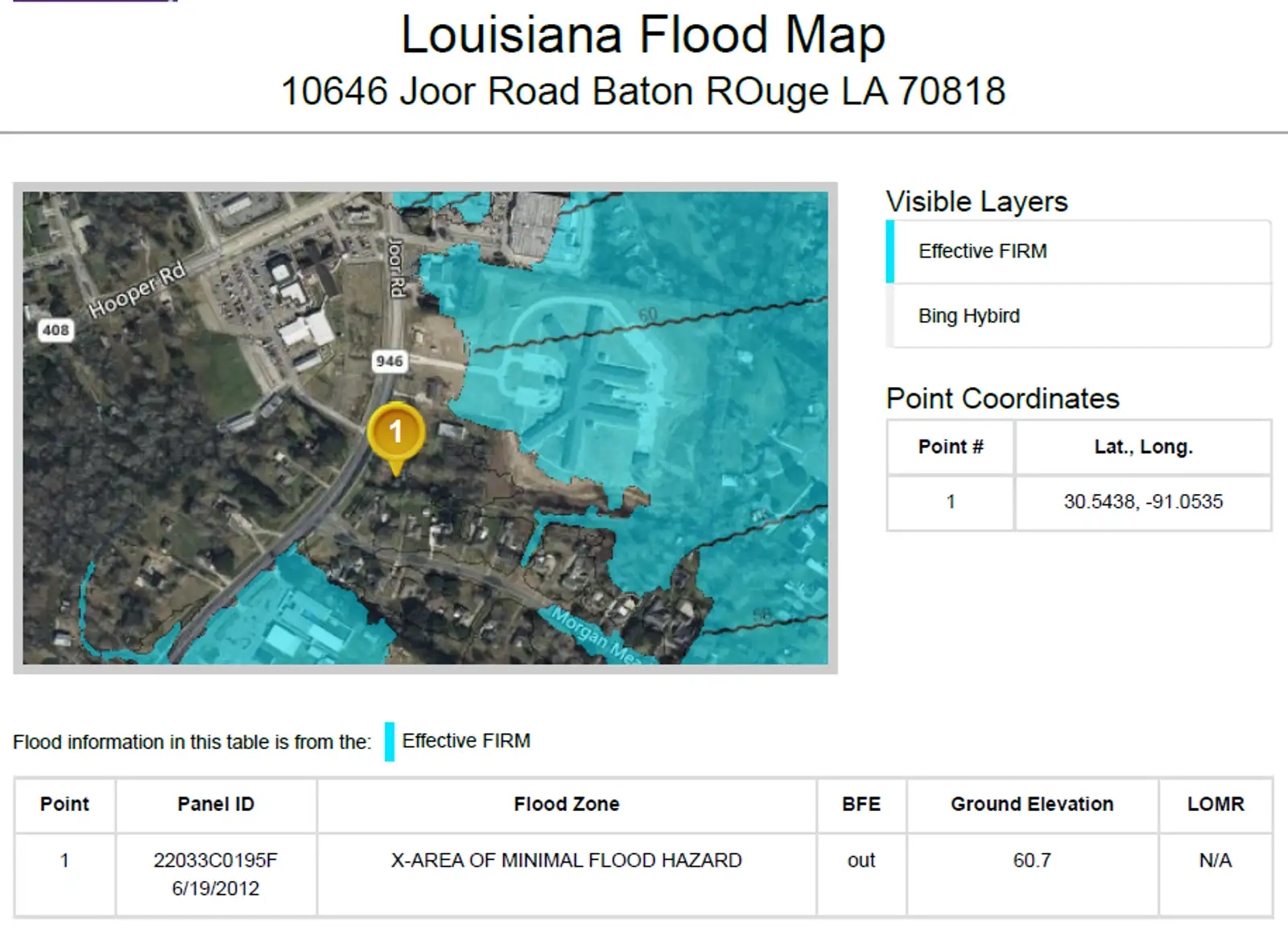Click the Ground Elevation column header
Viewport: 1288px width, 943px height.
coord(1032,804)
